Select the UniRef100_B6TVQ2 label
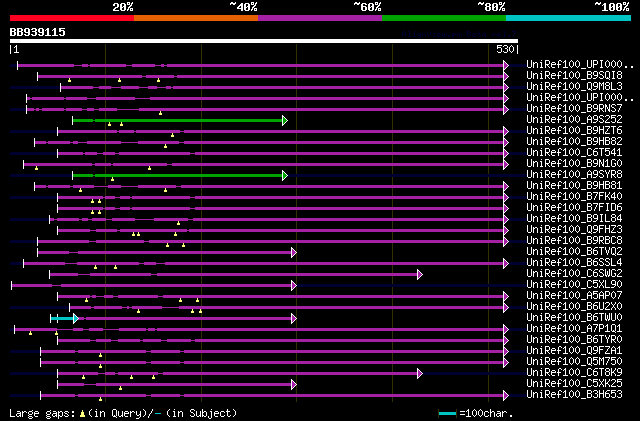The height and width of the screenshot is (421, 640). pyautogui.click(x=574, y=252)
